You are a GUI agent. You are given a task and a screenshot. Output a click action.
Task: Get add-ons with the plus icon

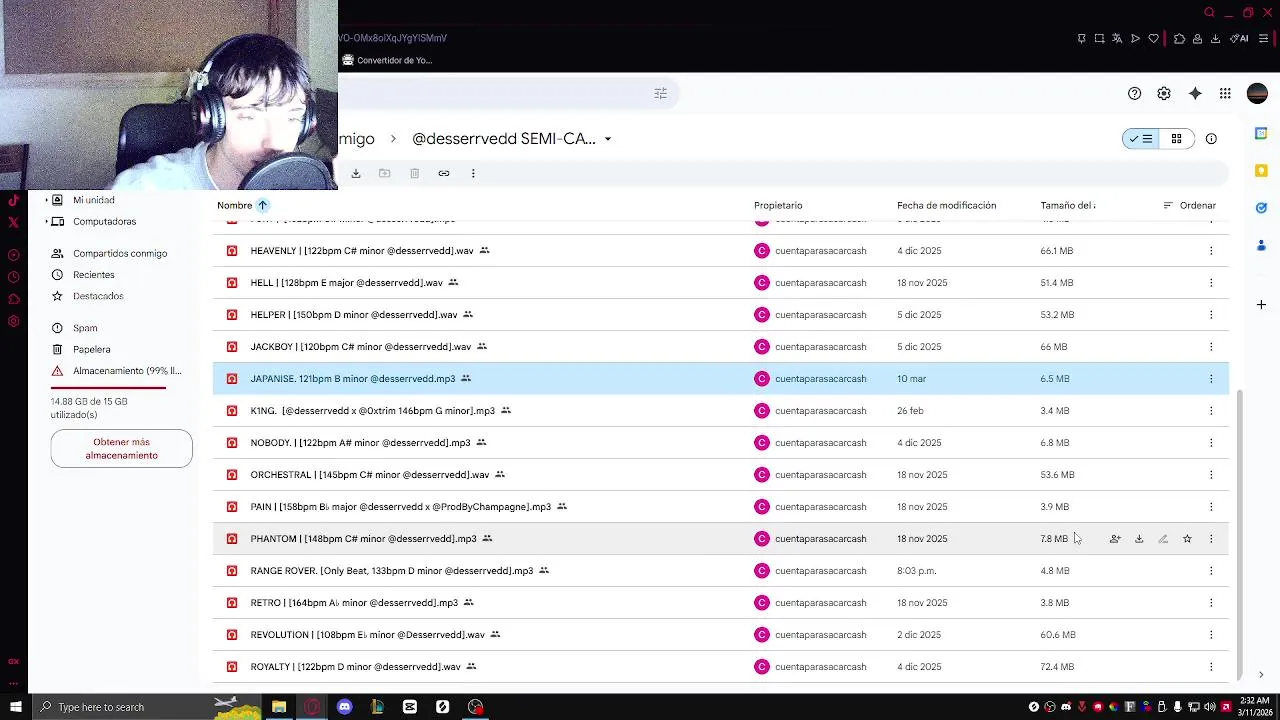(1261, 304)
